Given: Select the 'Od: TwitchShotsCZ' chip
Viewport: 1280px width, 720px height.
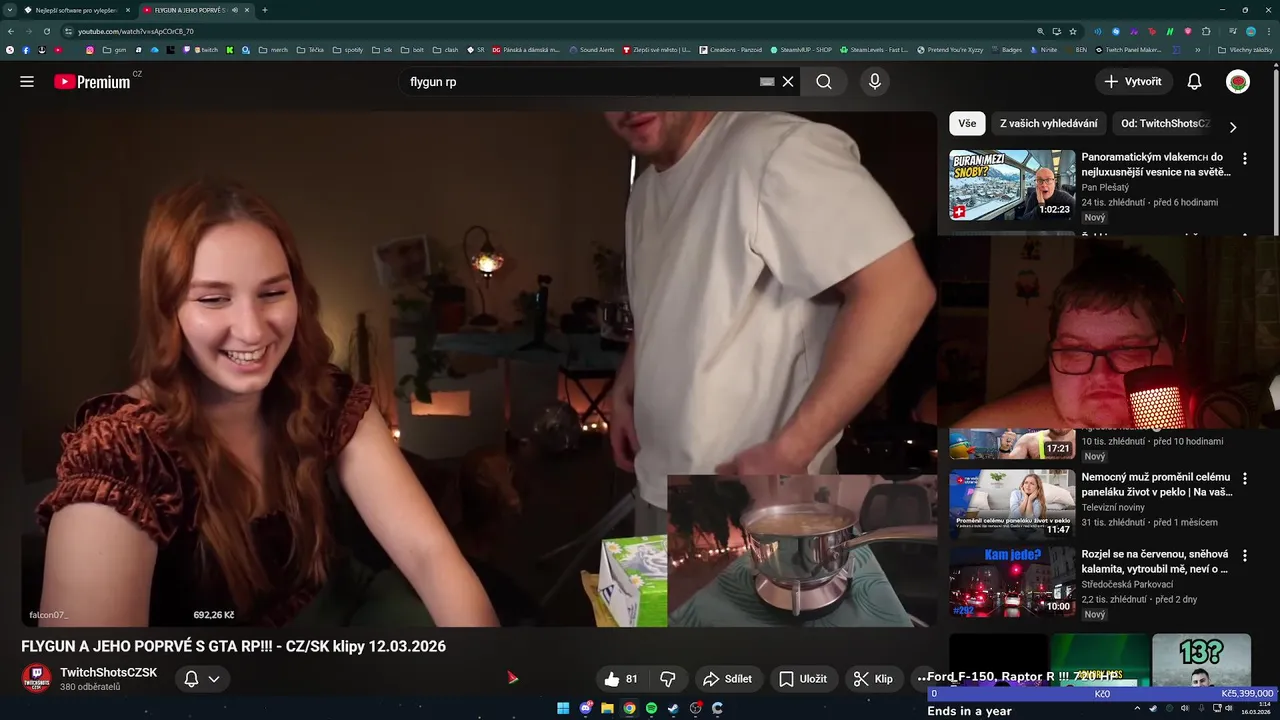Looking at the screenshot, I should click(x=1165, y=124).
